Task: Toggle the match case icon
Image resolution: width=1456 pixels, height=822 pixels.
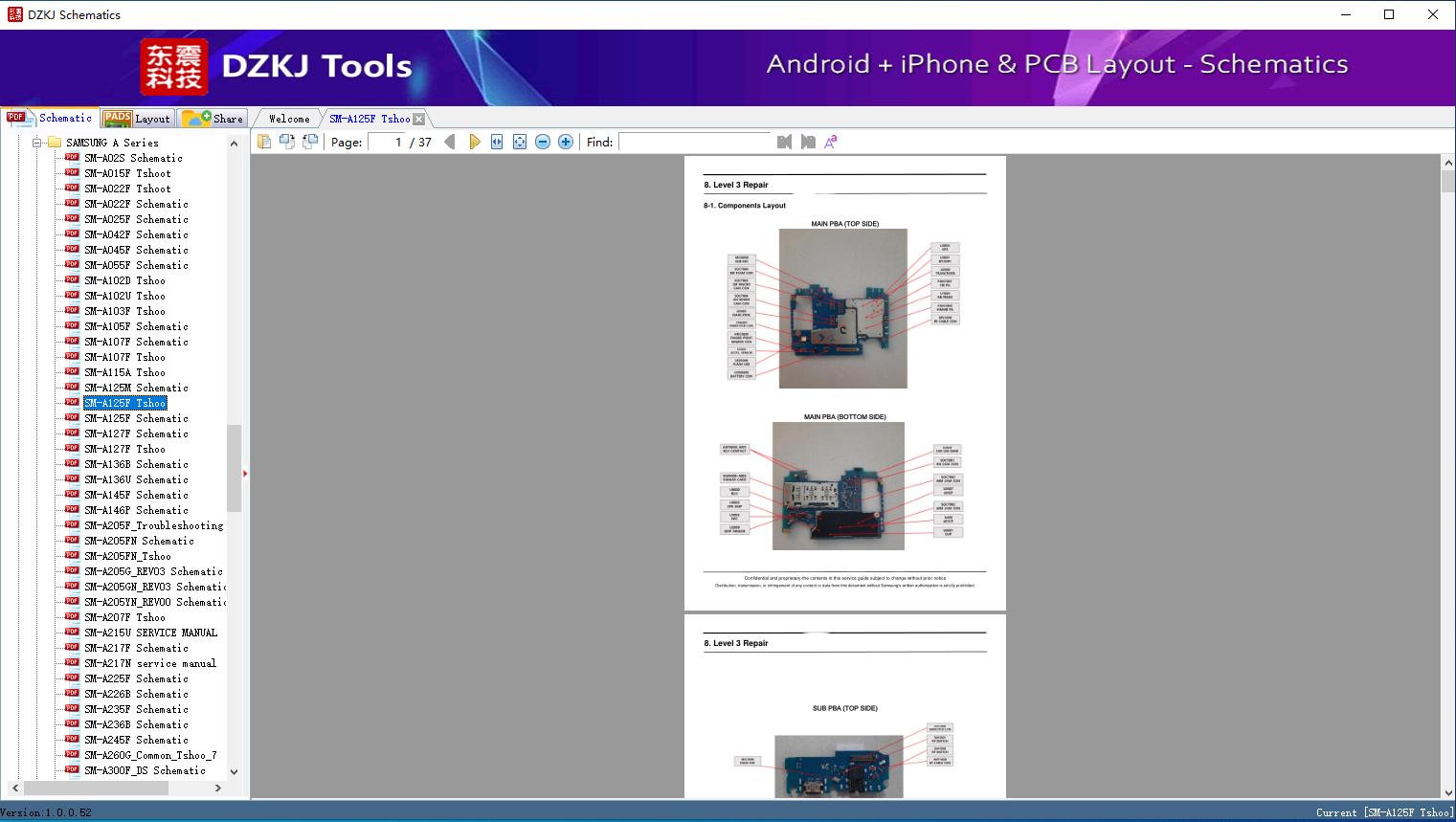Action: click(x=831, y=142)
